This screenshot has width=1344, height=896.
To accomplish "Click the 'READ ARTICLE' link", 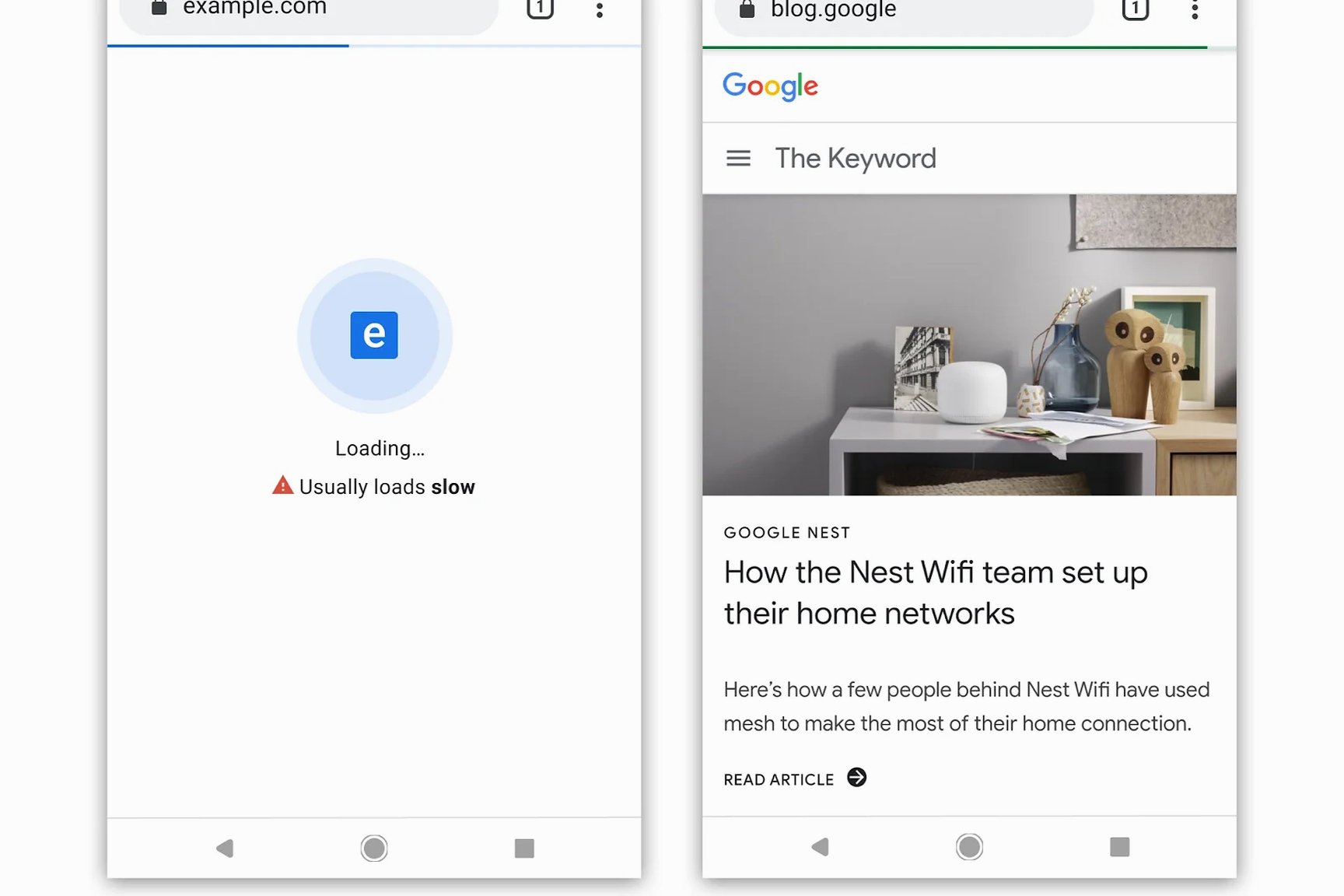I will coord(779,779).
